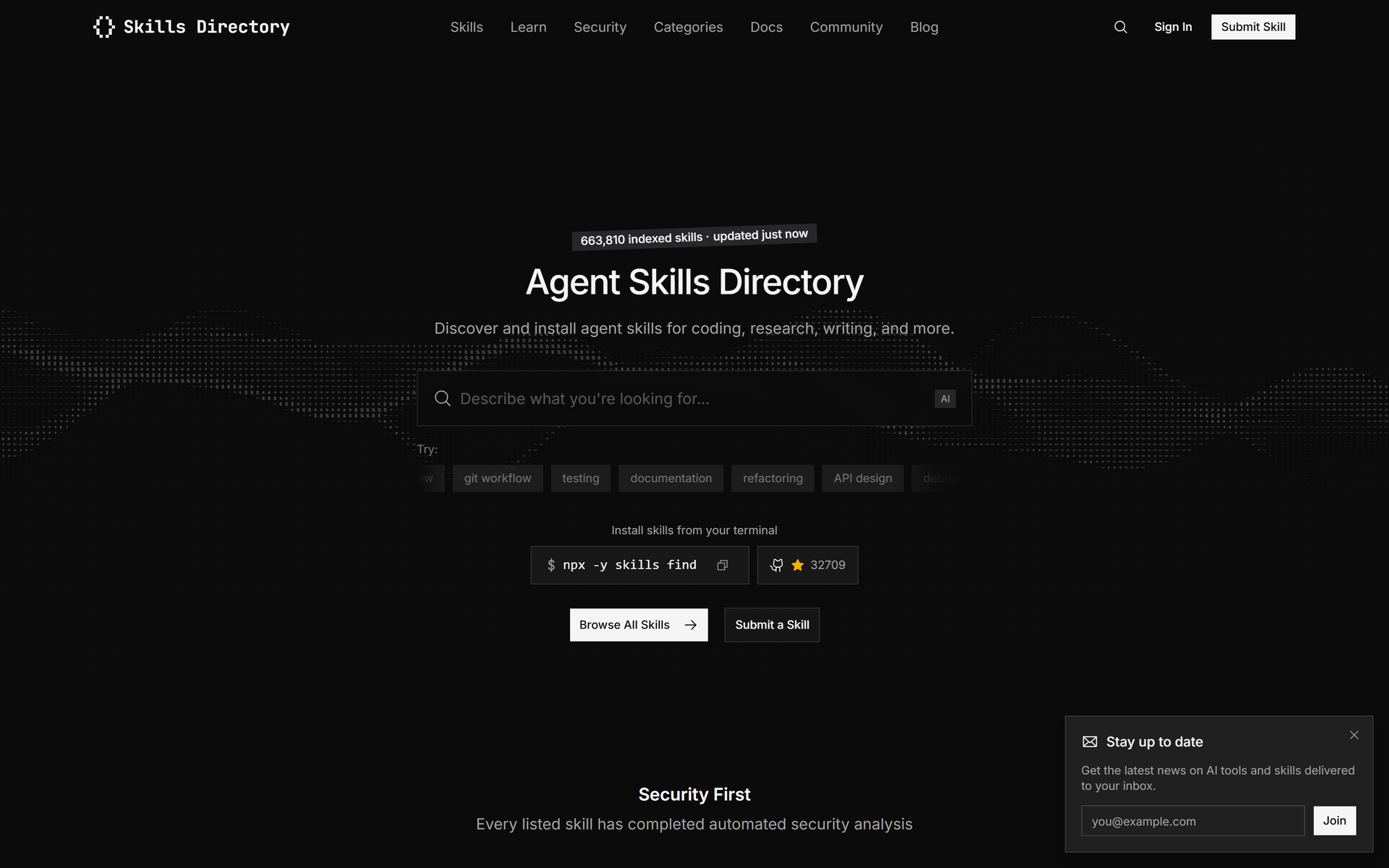This screenshot has width=1389, height=868.
Task: Go to the Security page
Action: click(600, 27)
